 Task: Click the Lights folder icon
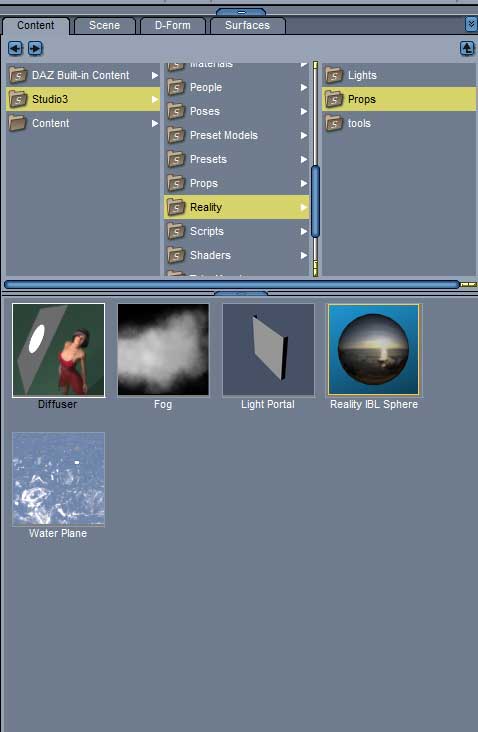point(334,75)
